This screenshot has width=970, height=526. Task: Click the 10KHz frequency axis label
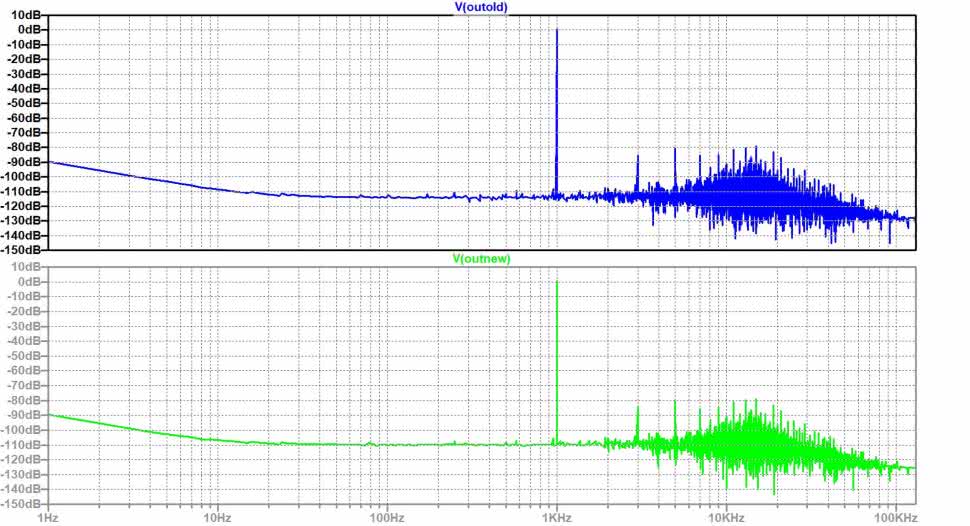tap(726, 517)
